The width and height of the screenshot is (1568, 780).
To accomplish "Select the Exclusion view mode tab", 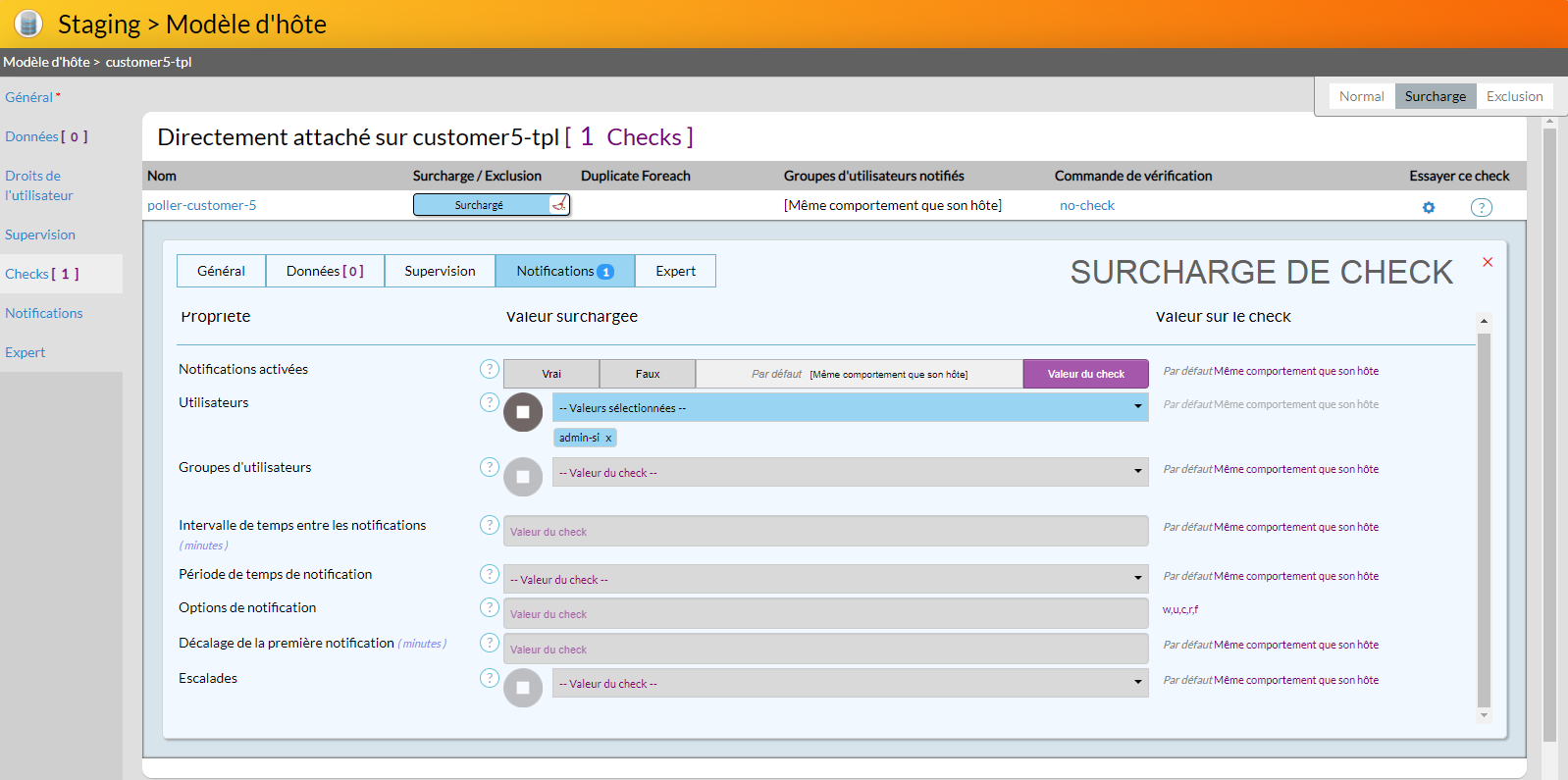I will point(1514,96).
